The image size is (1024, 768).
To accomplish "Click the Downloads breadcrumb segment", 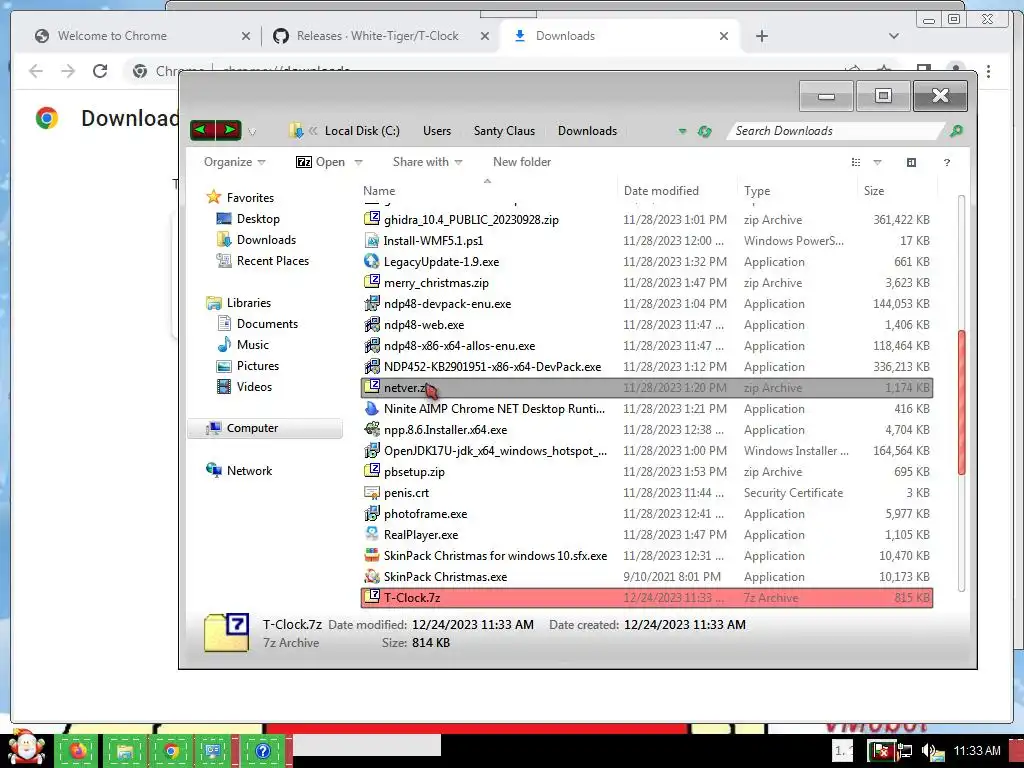I will (587, 131).
